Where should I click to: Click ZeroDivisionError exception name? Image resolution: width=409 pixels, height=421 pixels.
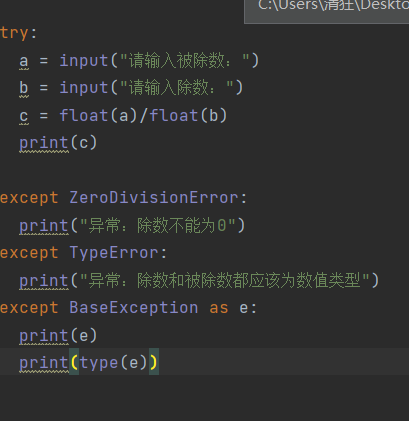154,198
